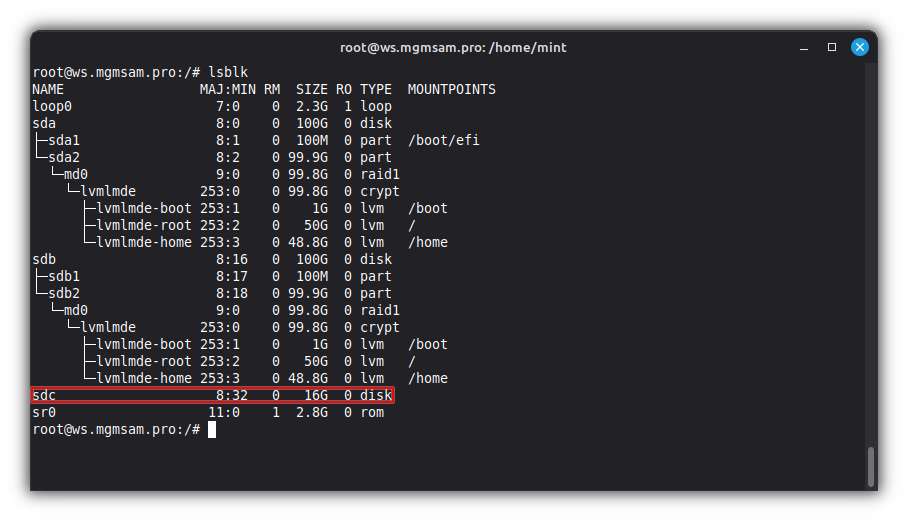Click the /boot/efi mountpoint text
Viewport: 908px width, 521px height.
443,140
